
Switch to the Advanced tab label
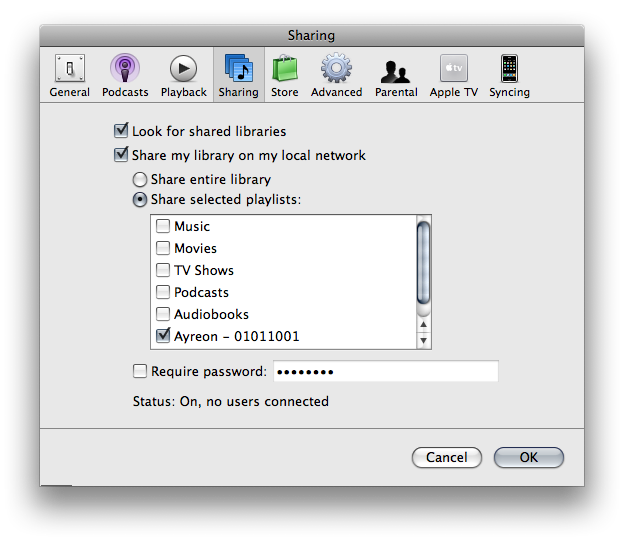click(336, 92)
